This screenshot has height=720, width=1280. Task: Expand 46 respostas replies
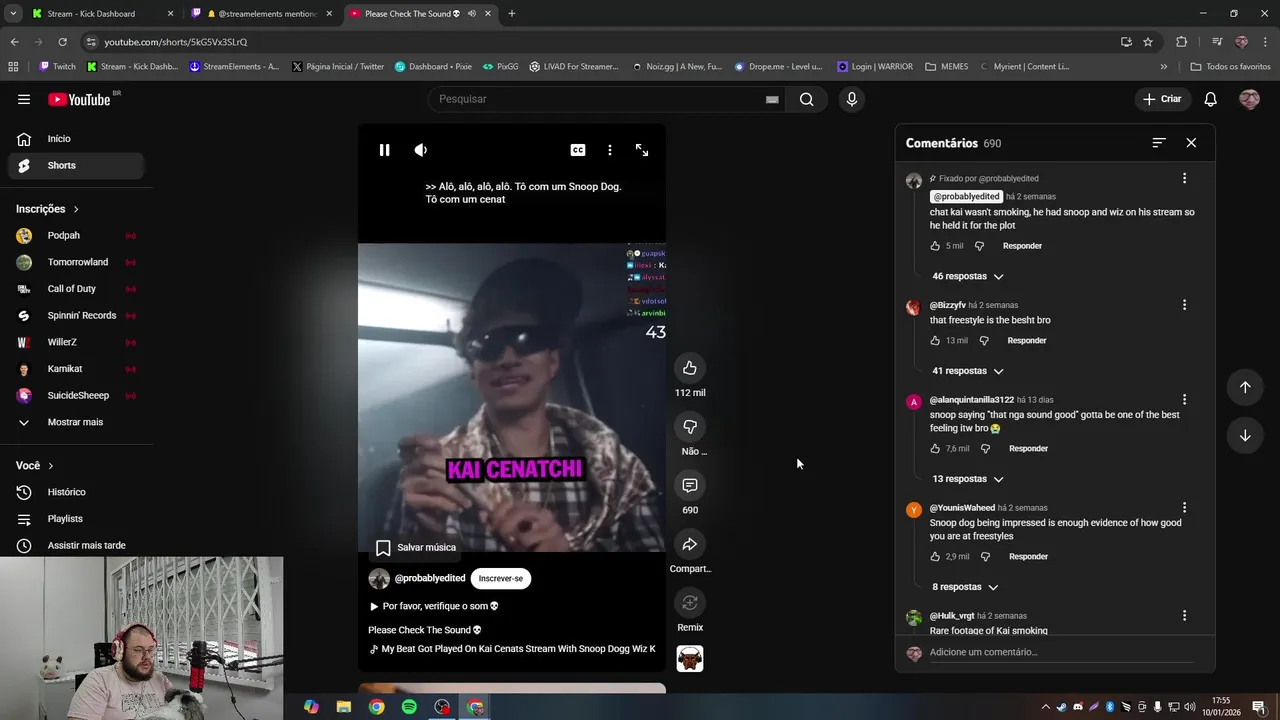(x=967, y=276)
